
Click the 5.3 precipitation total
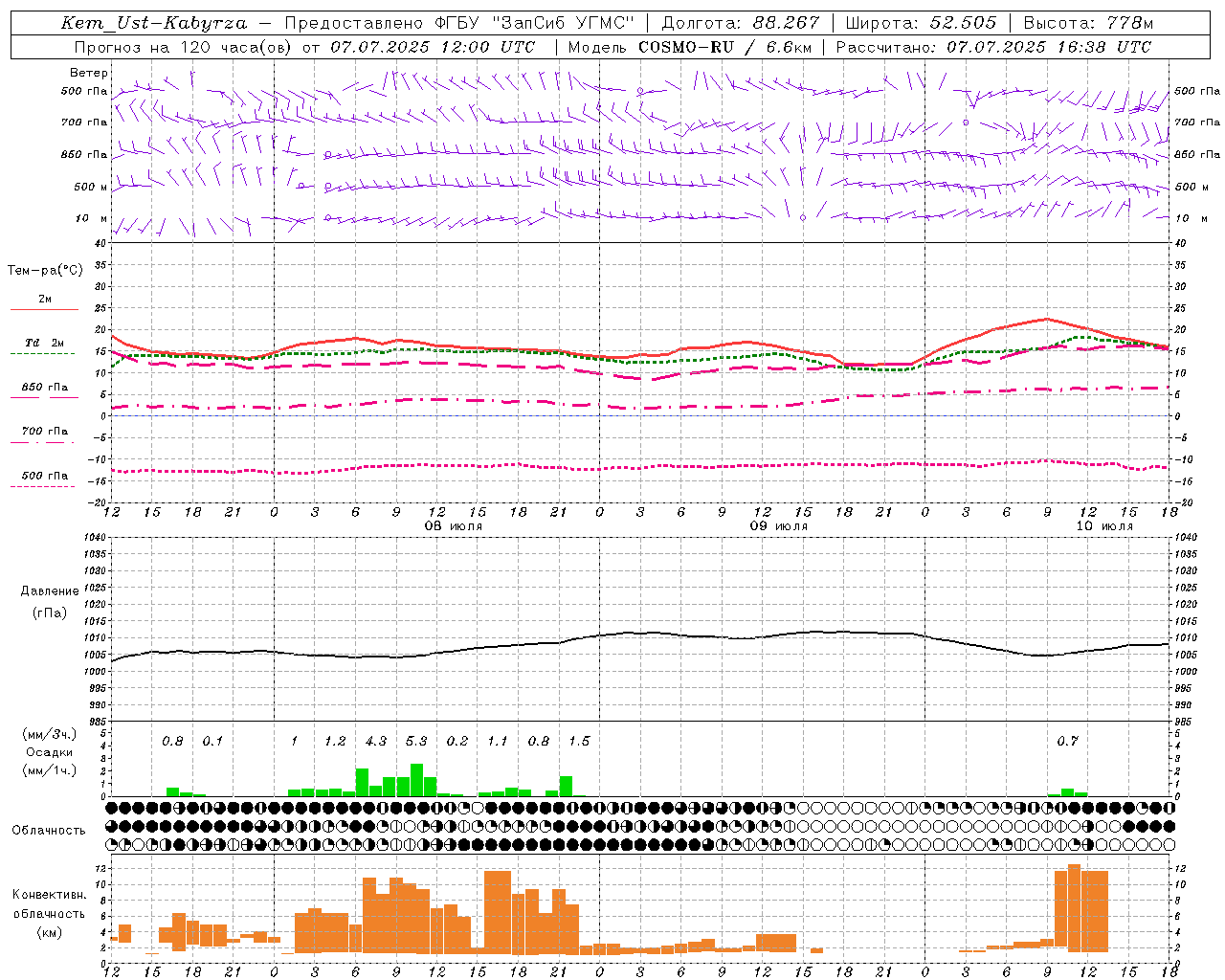[416, 742]
